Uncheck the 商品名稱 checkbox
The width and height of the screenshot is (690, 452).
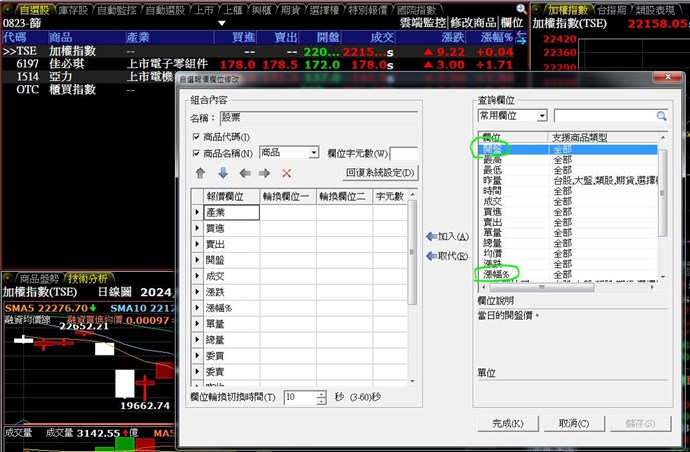click(196, 154)
